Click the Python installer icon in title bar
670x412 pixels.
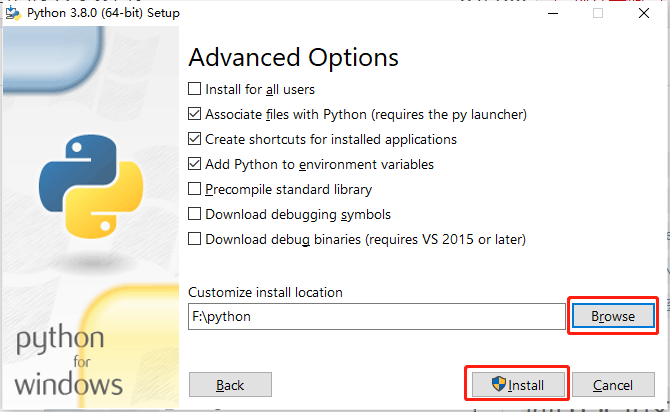(x=13, y=13)
